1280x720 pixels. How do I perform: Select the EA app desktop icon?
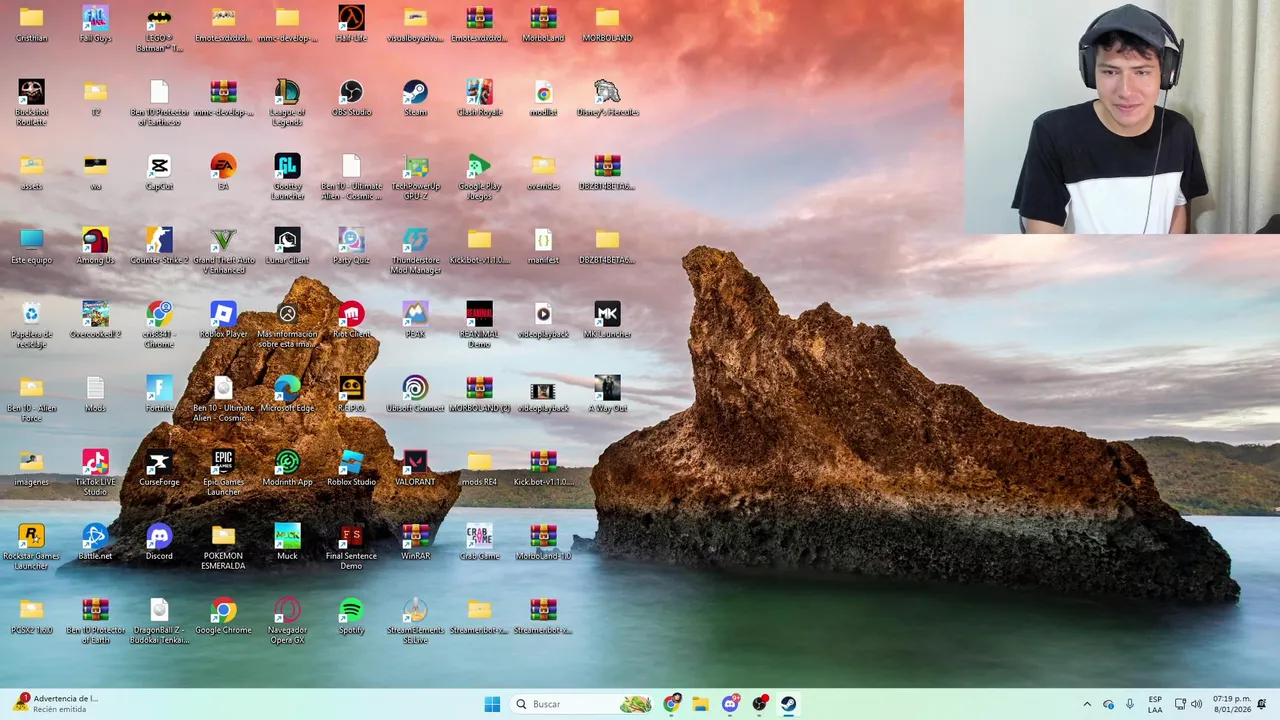point(223,173)
